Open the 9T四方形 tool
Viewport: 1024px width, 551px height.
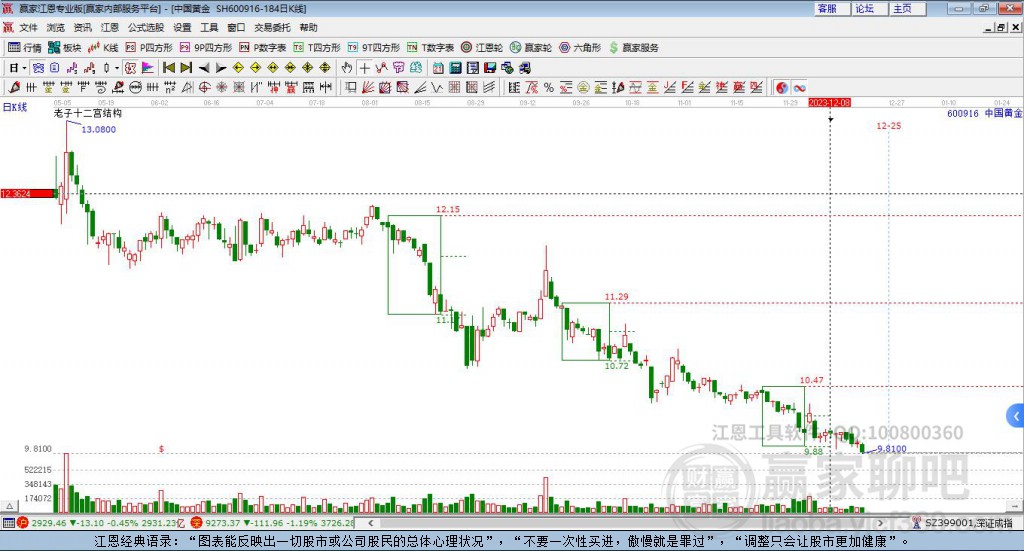pyautogui.click(x=374, y=48)
